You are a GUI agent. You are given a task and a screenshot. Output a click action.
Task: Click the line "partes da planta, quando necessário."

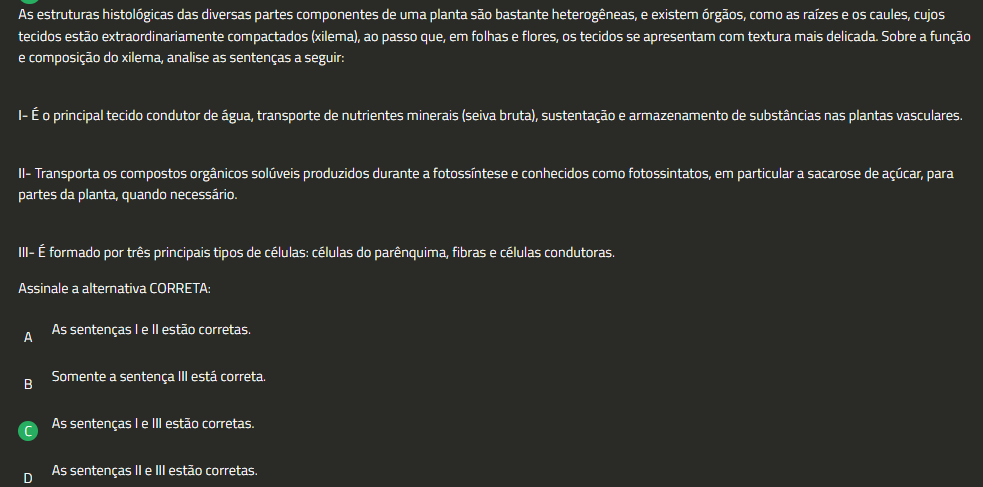point(128,194)
